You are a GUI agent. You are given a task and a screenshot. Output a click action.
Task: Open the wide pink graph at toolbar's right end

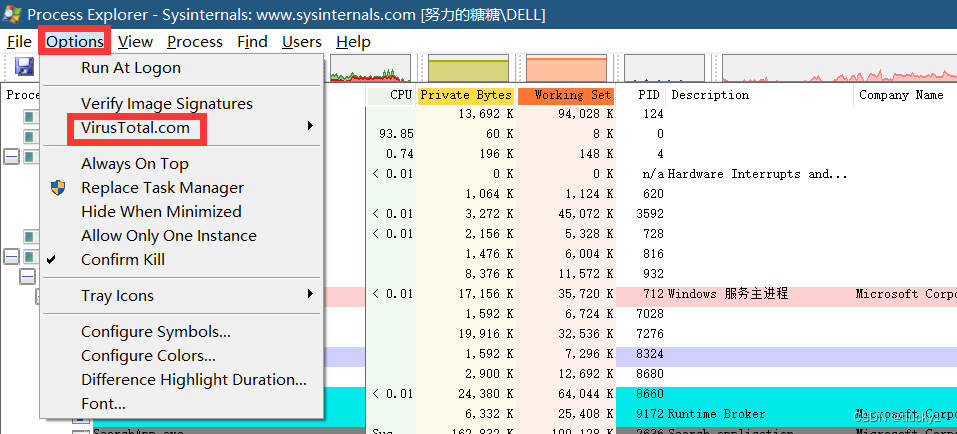point(839,68)
